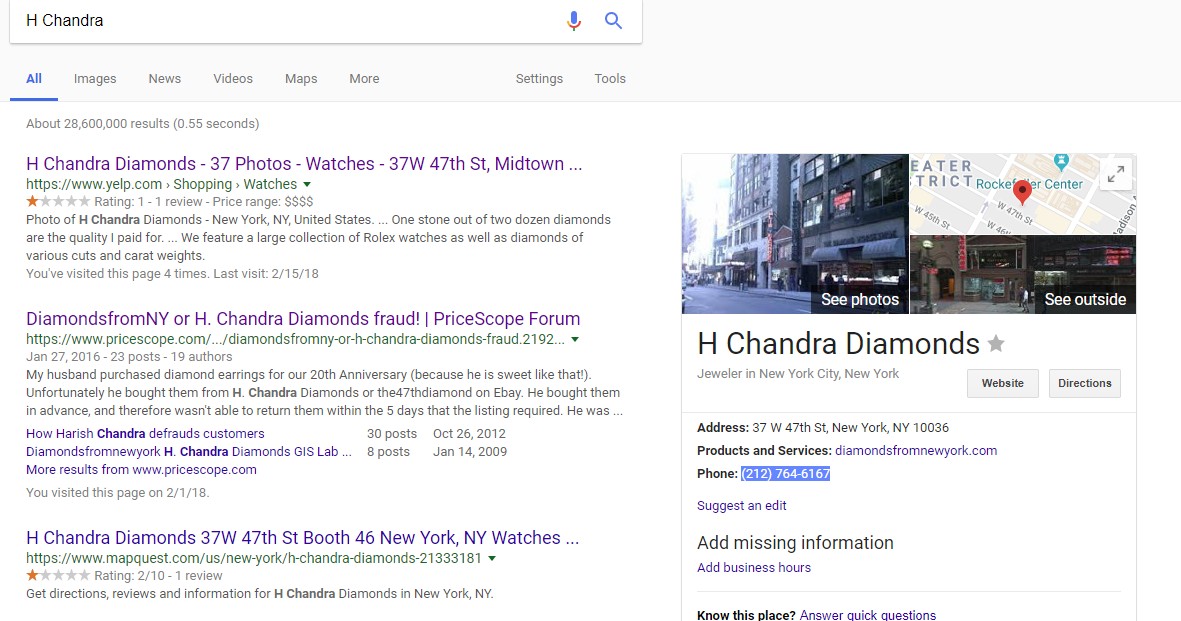Click the 'Rating: 2/10 - 1 review' text
The image size is (1181, 621).
(158, 576)
